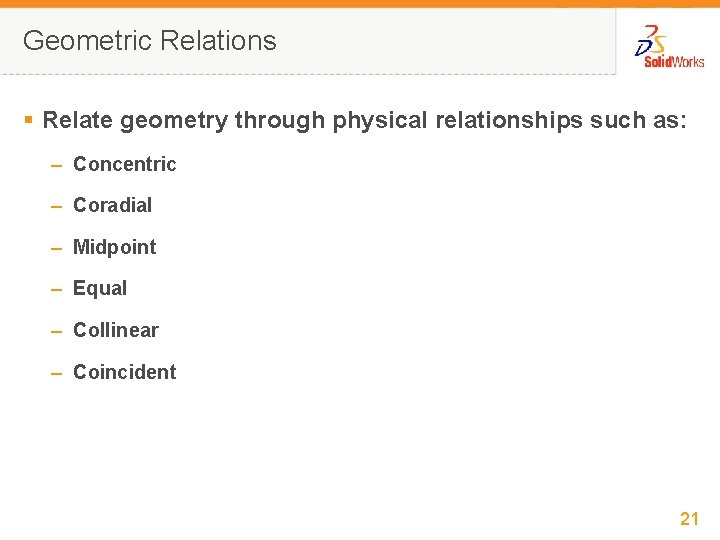Screen dimensions: 720x540
Task: Click the SolidWorks wordmark text
Action: coord(674,62)
